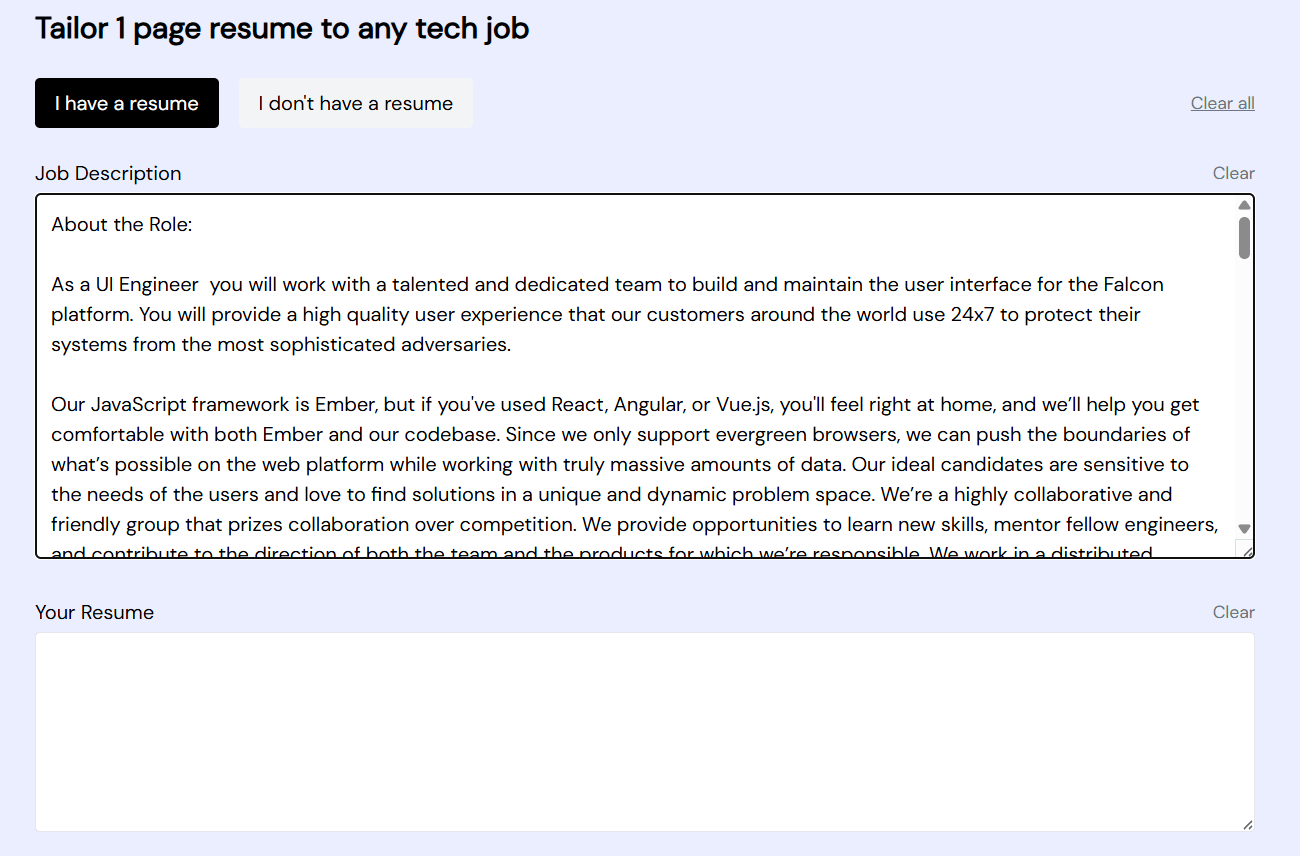This screenshot has height=856, width=1300.
Task: Clear the Your Resume field
Action: pyautogui.click(x=1233, y=612)
